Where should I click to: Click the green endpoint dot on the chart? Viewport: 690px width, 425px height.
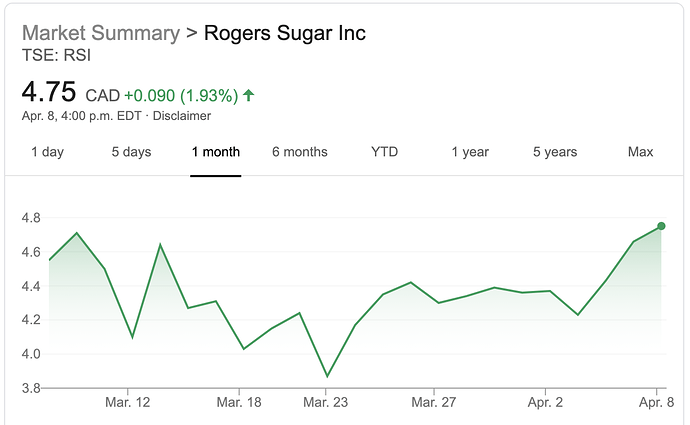pos(661,226)
